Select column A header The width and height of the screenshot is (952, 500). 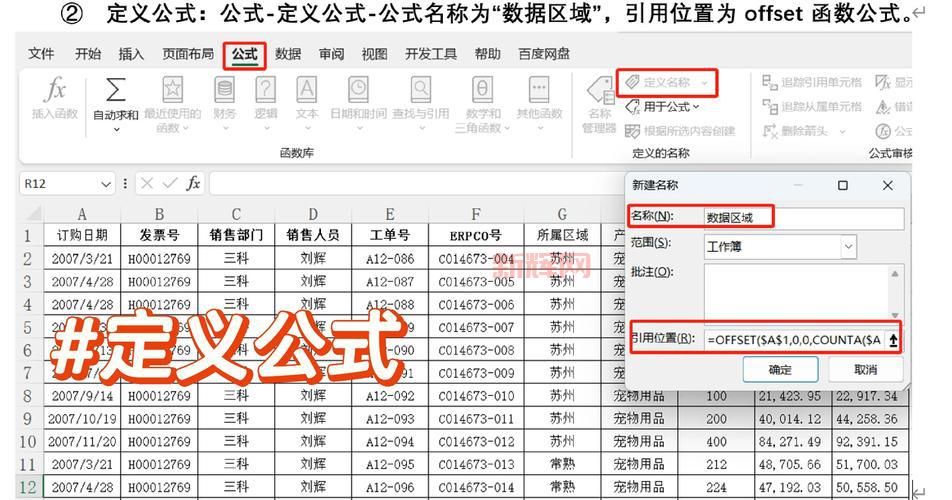(82, 214)
